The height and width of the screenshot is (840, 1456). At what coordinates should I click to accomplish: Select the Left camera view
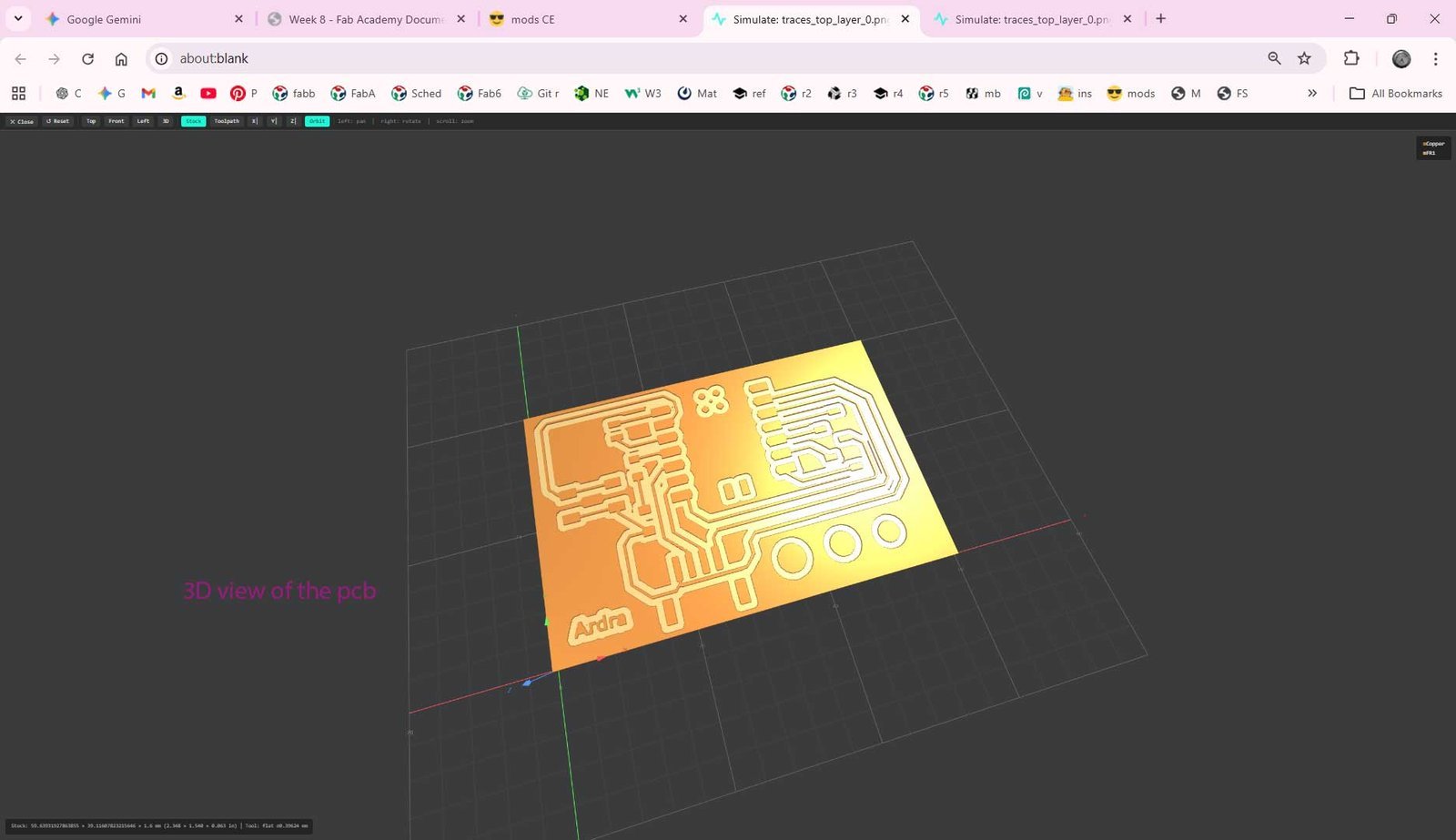coord(142,121)
